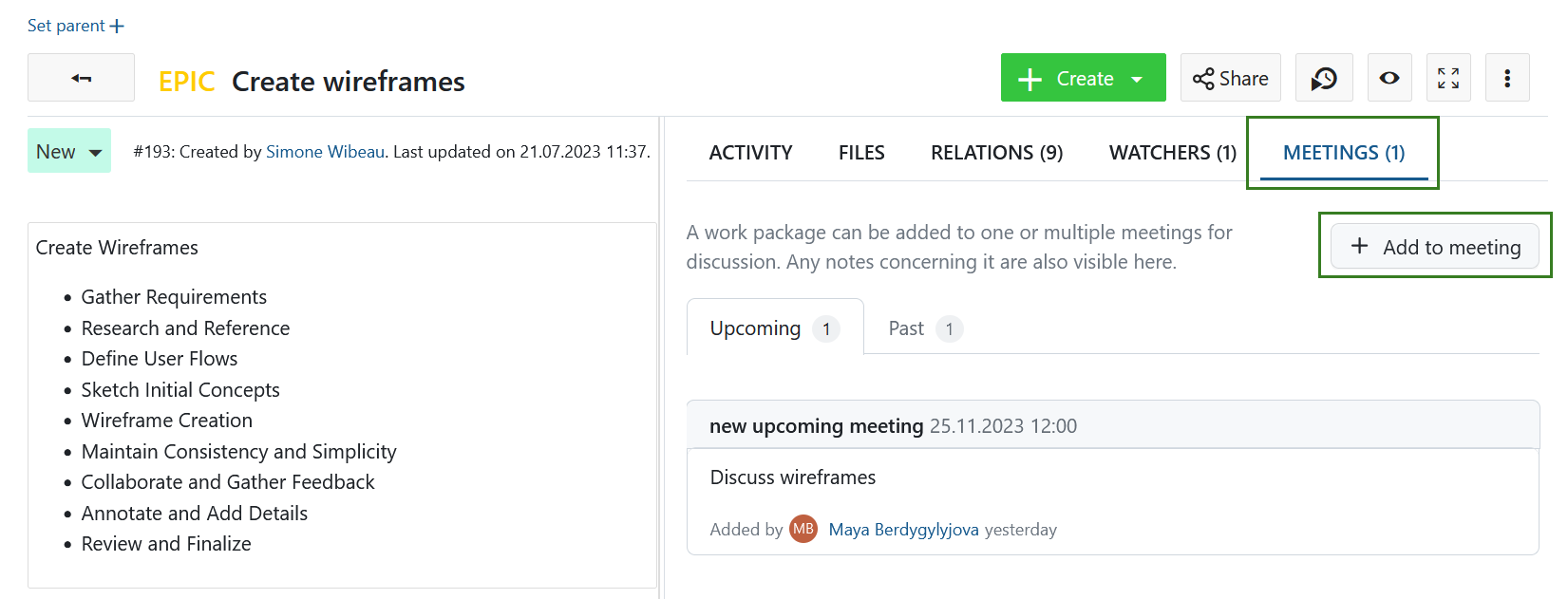This screenshot has height=599, width=1568.
Task: Click the Add to meeting button
Action: coord(1434,247)
